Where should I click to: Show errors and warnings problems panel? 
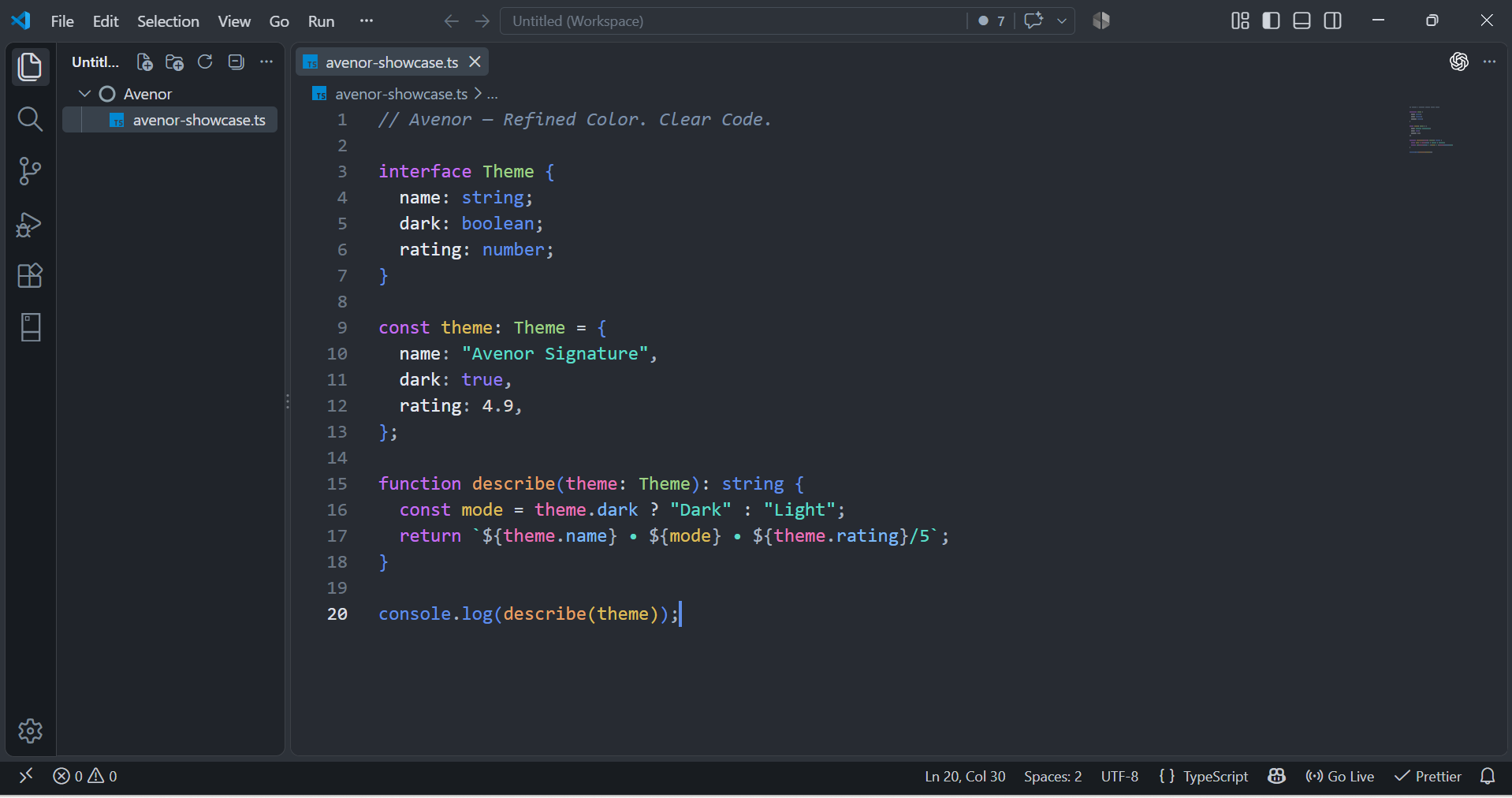coord(85,776)
